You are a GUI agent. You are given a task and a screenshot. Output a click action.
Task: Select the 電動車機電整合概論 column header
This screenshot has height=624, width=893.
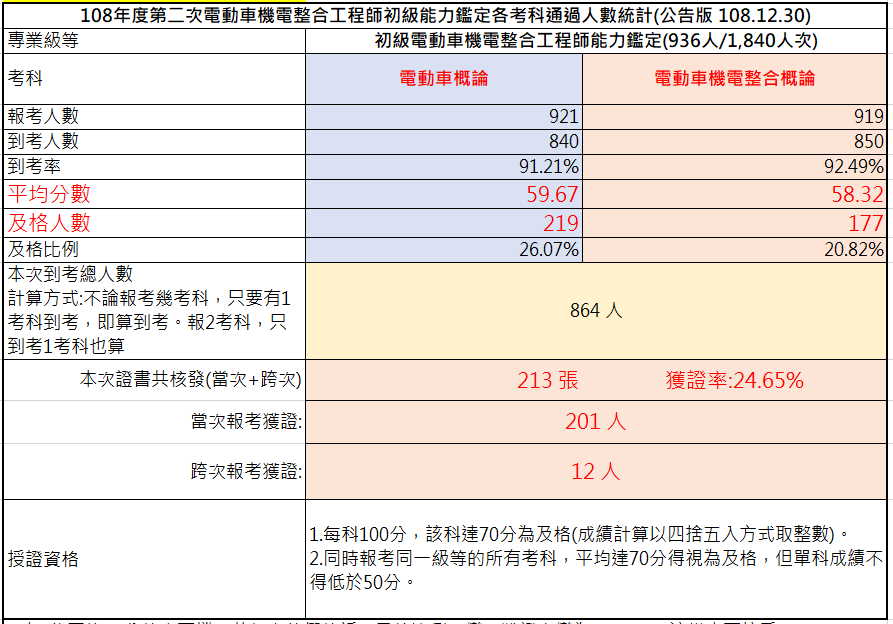(x=734, y=80)
